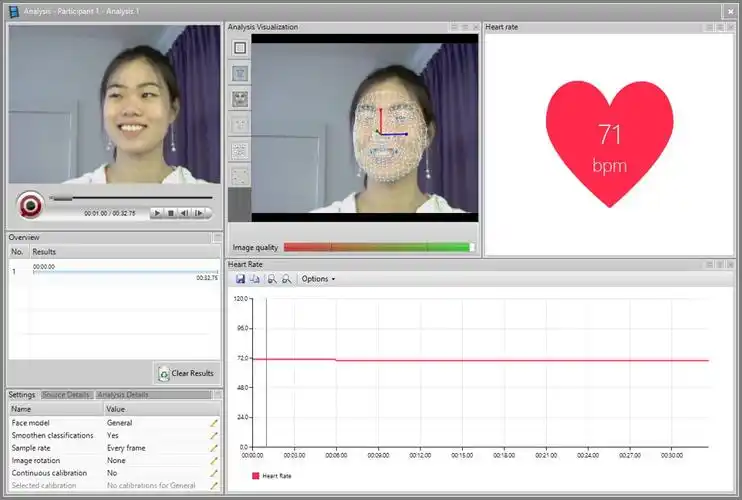This screenshot has width=742, height=500.
Task: Zoom out on the Heart Rate chart
Action: pyautogui.click(x=286, y=279)
